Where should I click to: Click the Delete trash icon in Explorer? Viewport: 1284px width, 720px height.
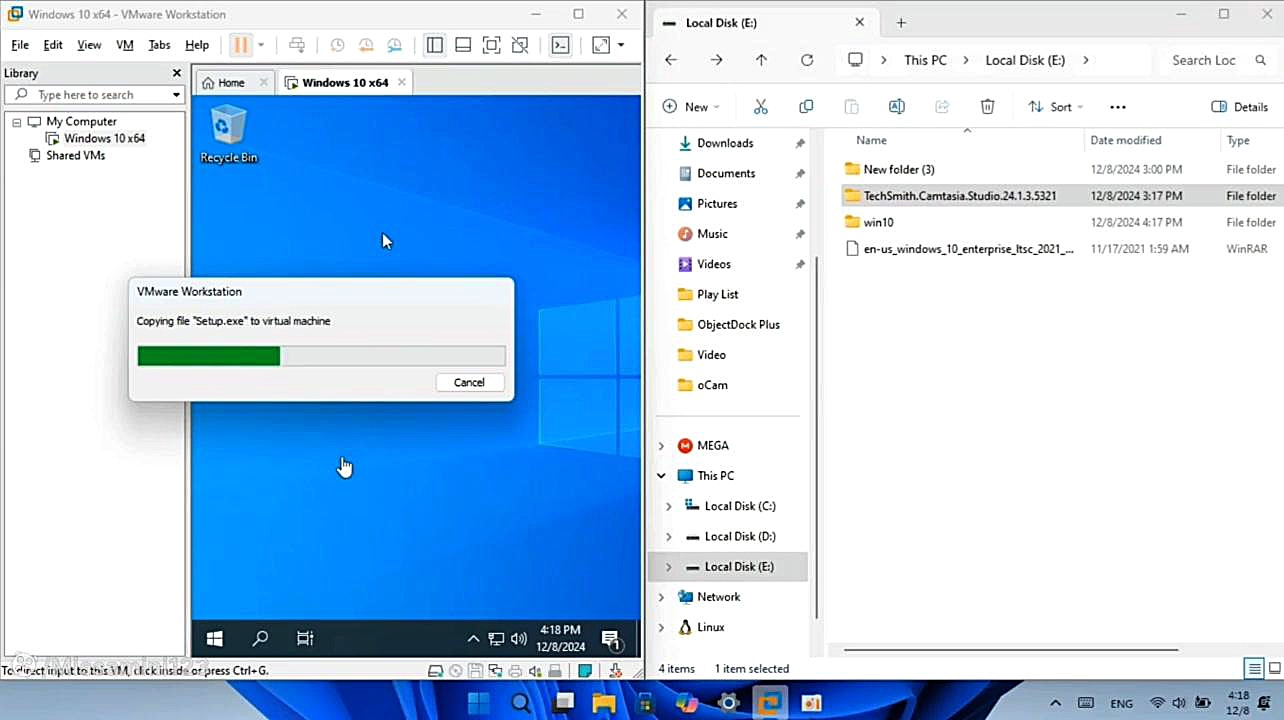point(987,107)
